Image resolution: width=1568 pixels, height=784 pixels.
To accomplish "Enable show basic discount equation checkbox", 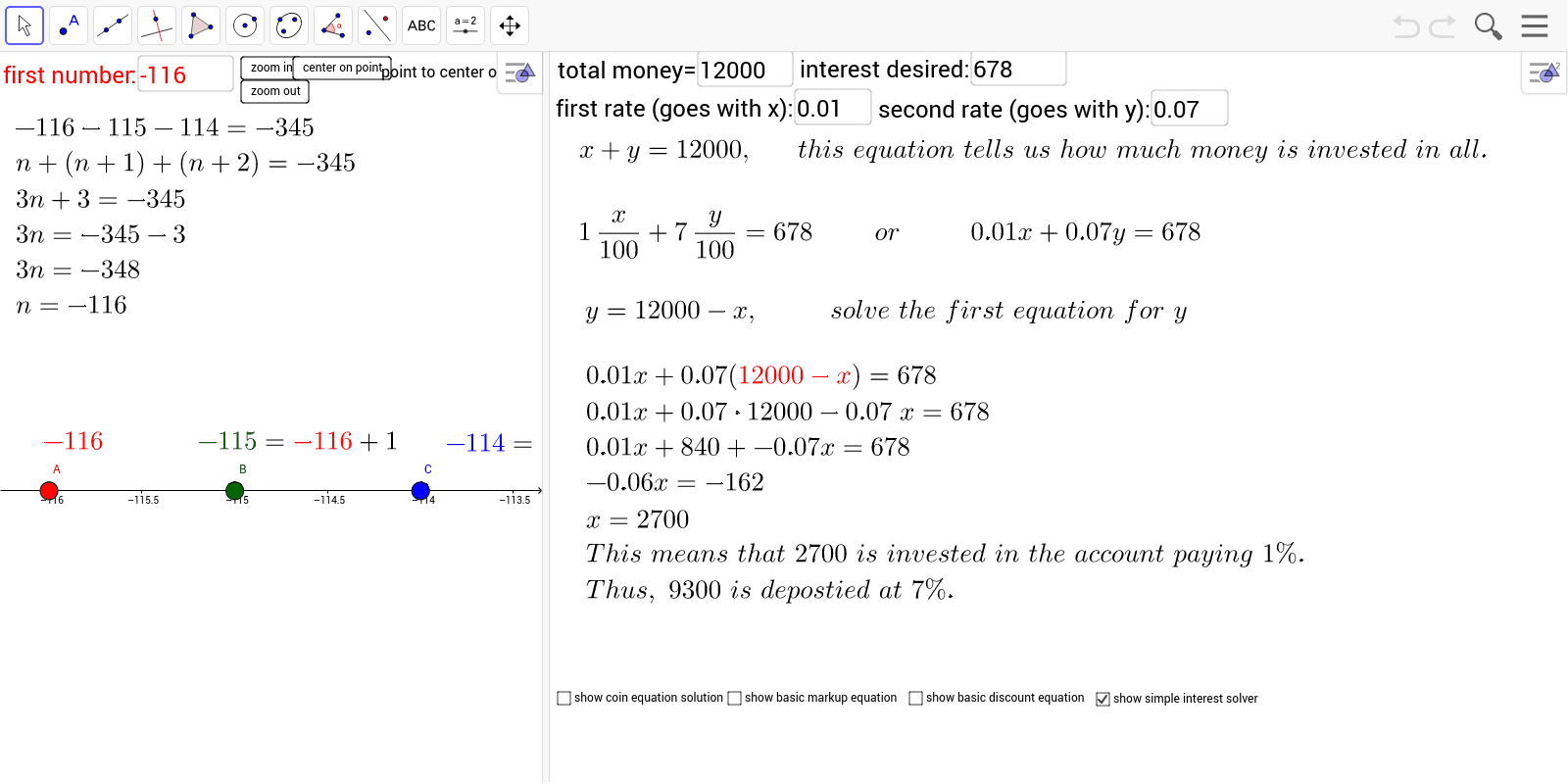I will pyautogui.click(x=915, y=698).
